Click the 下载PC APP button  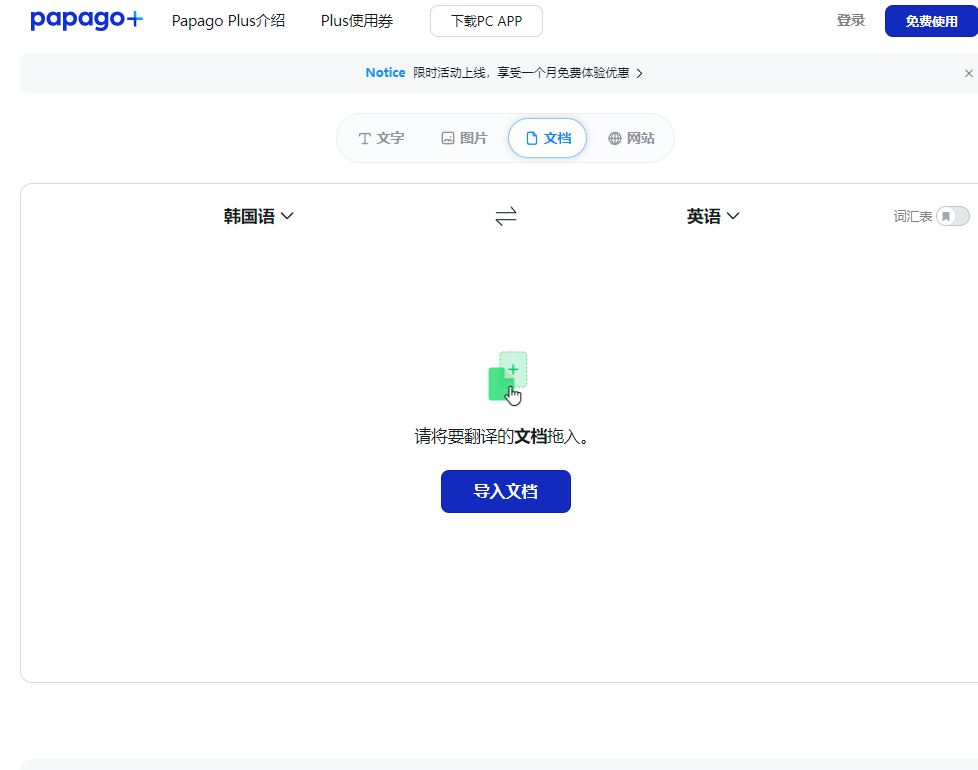[487, 21]
